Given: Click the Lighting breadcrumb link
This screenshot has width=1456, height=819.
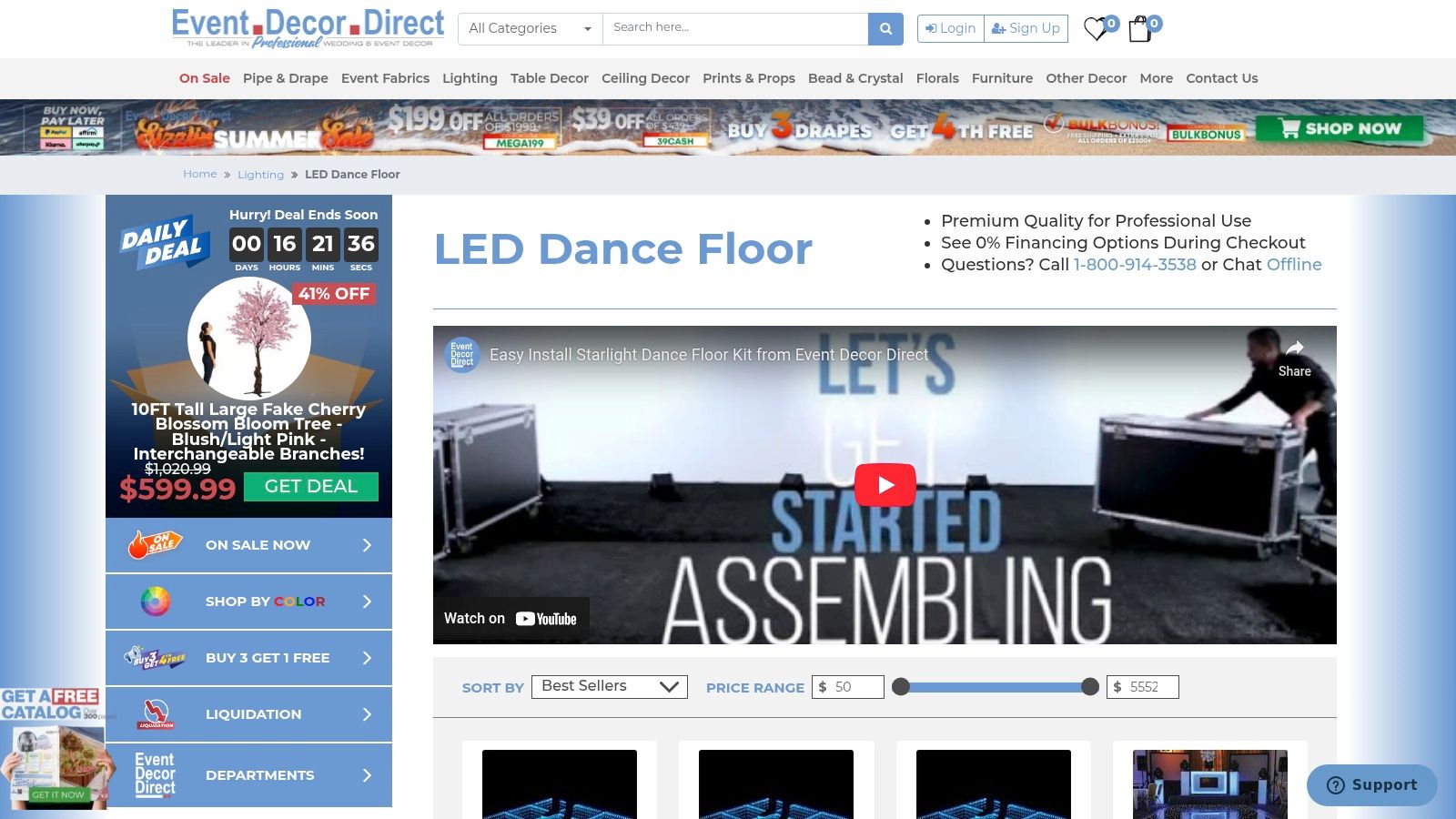Looking at the screenshot, I should pos(260,175).
